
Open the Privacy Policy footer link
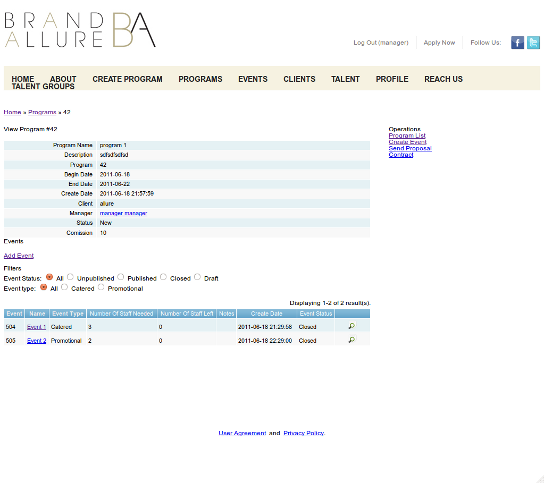point(304,433)
